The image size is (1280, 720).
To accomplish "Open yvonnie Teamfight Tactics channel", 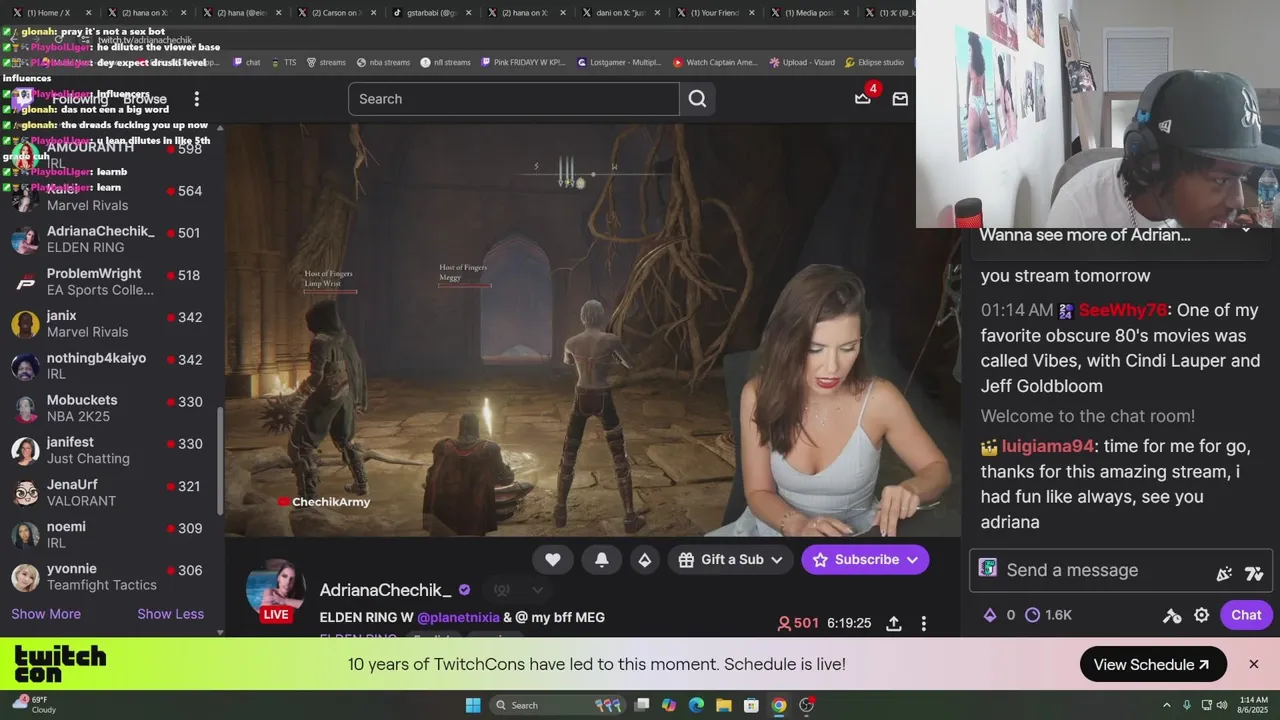I will pos(110,577).
